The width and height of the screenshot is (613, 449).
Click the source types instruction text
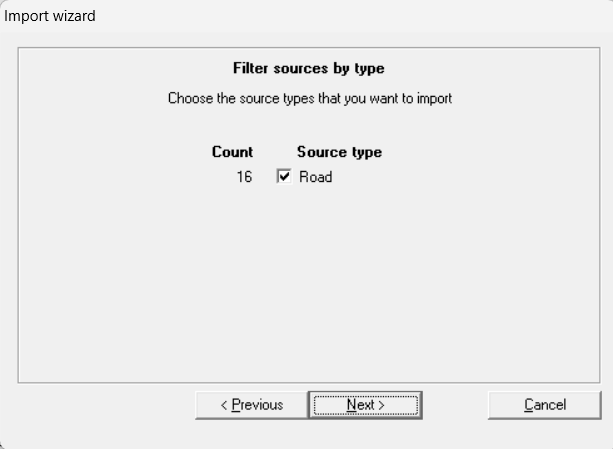pyautogui.click(x=309, y=99)
